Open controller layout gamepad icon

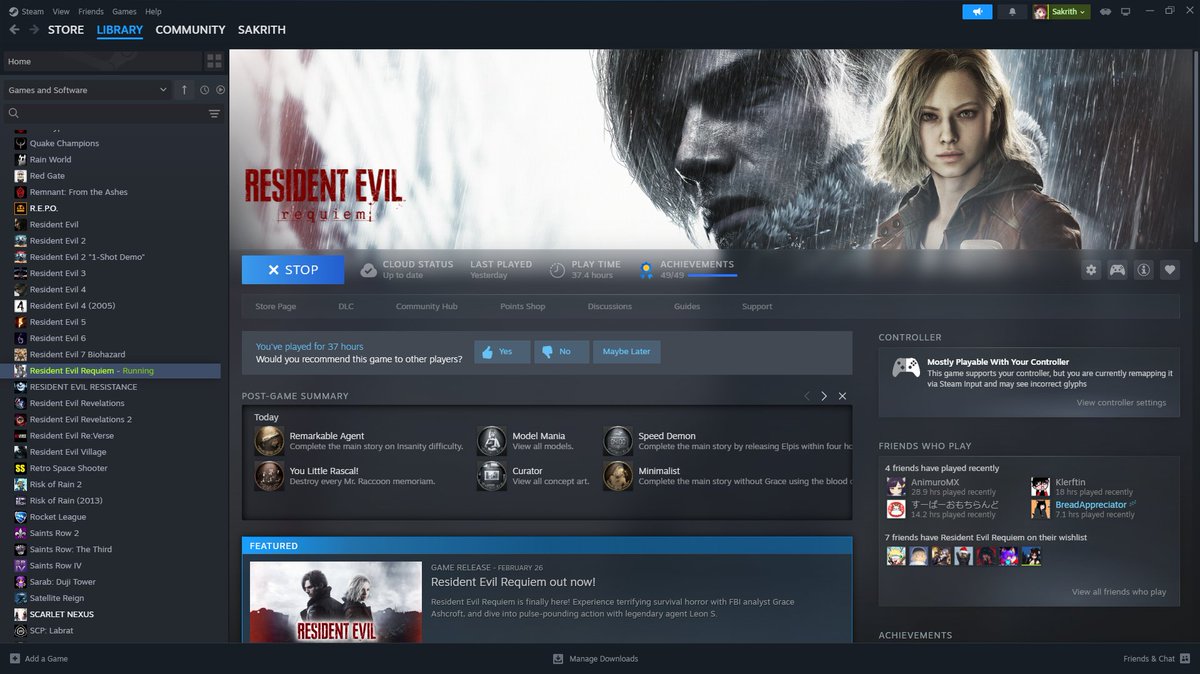[x=1117, y=270]
